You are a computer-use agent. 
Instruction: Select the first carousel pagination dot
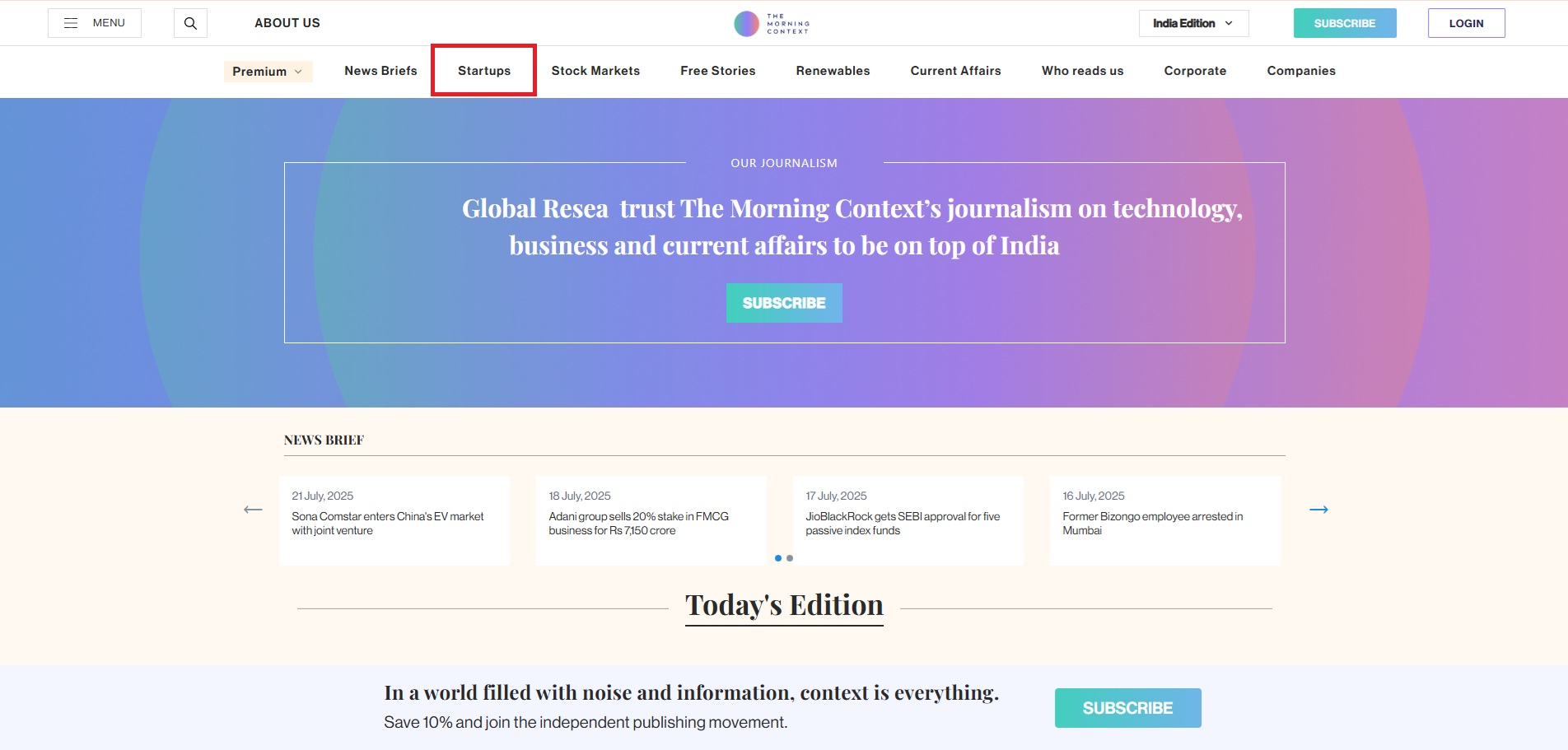click(x=778, y=558)
